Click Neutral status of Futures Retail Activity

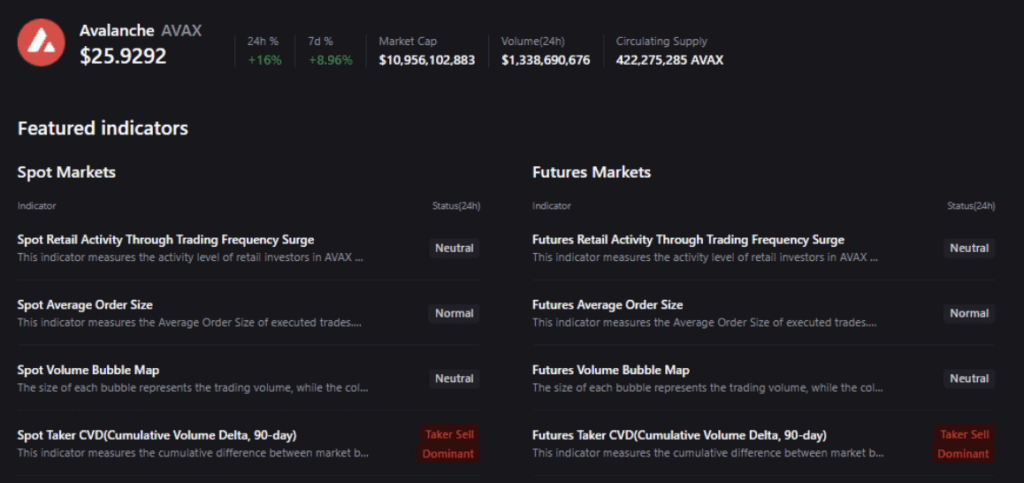(x=969, y=248)
